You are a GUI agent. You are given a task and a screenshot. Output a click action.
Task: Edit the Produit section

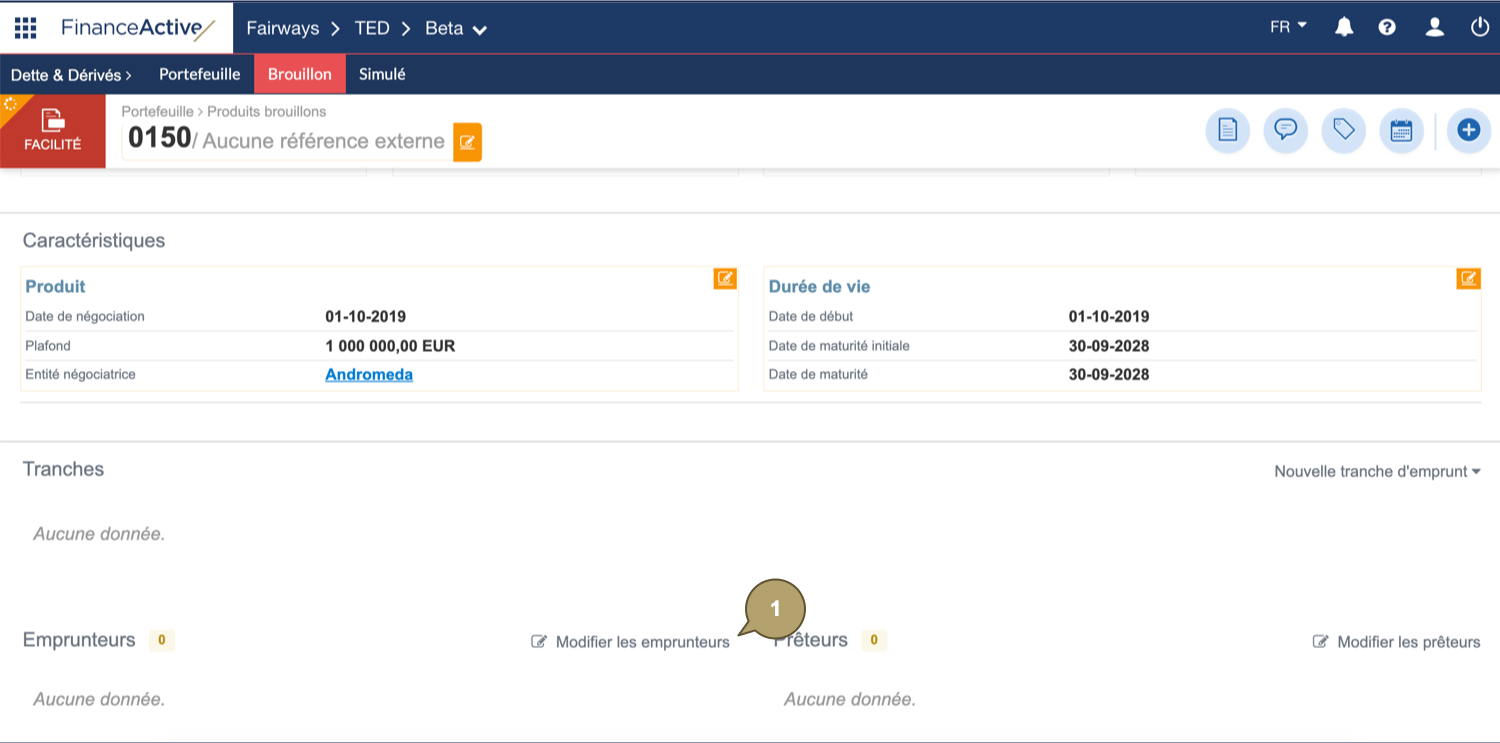coord(725,279)
